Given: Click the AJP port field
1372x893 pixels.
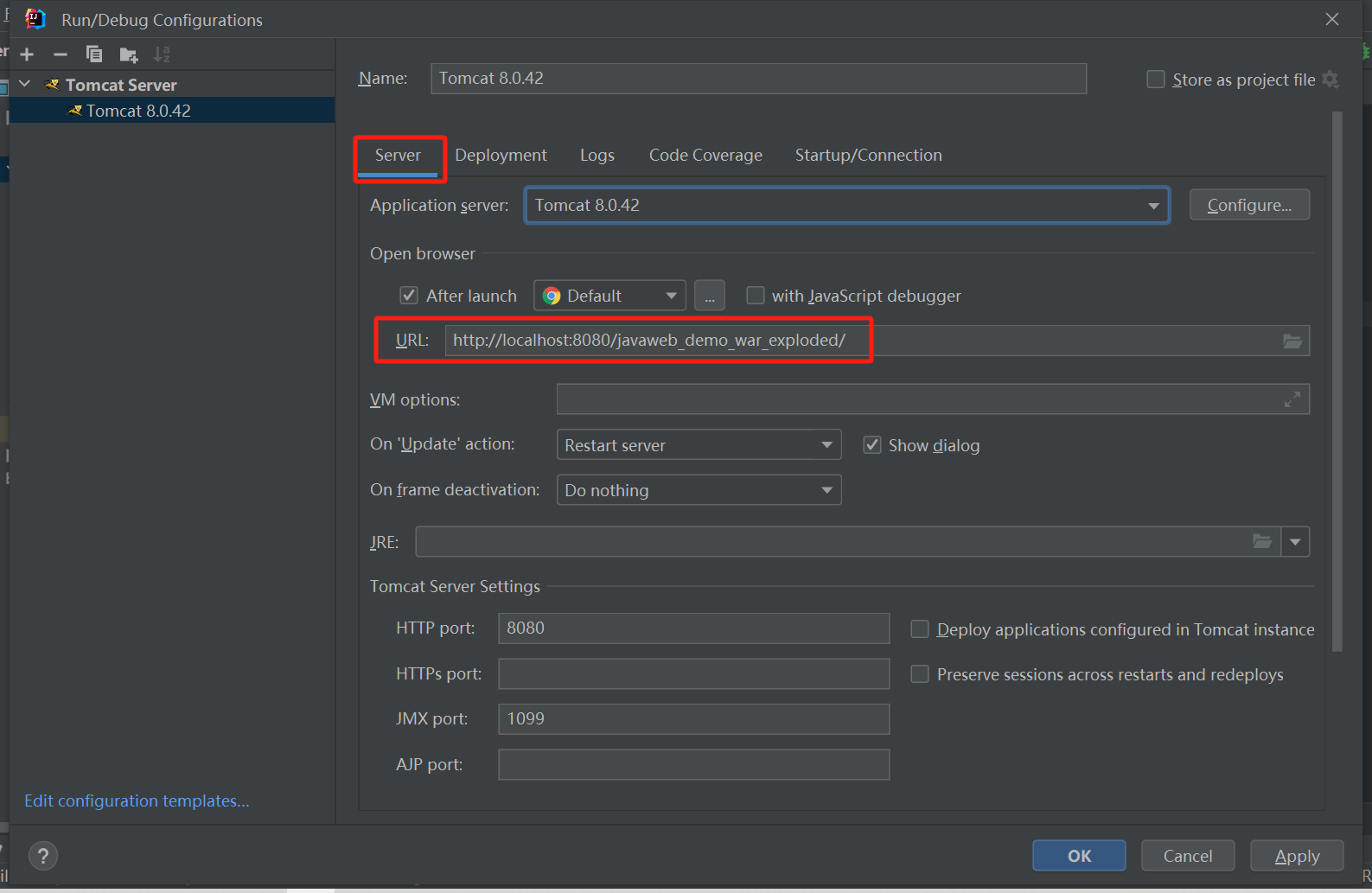Looking at the screenshot, I should pyautogui.click(x=693, y=764).
